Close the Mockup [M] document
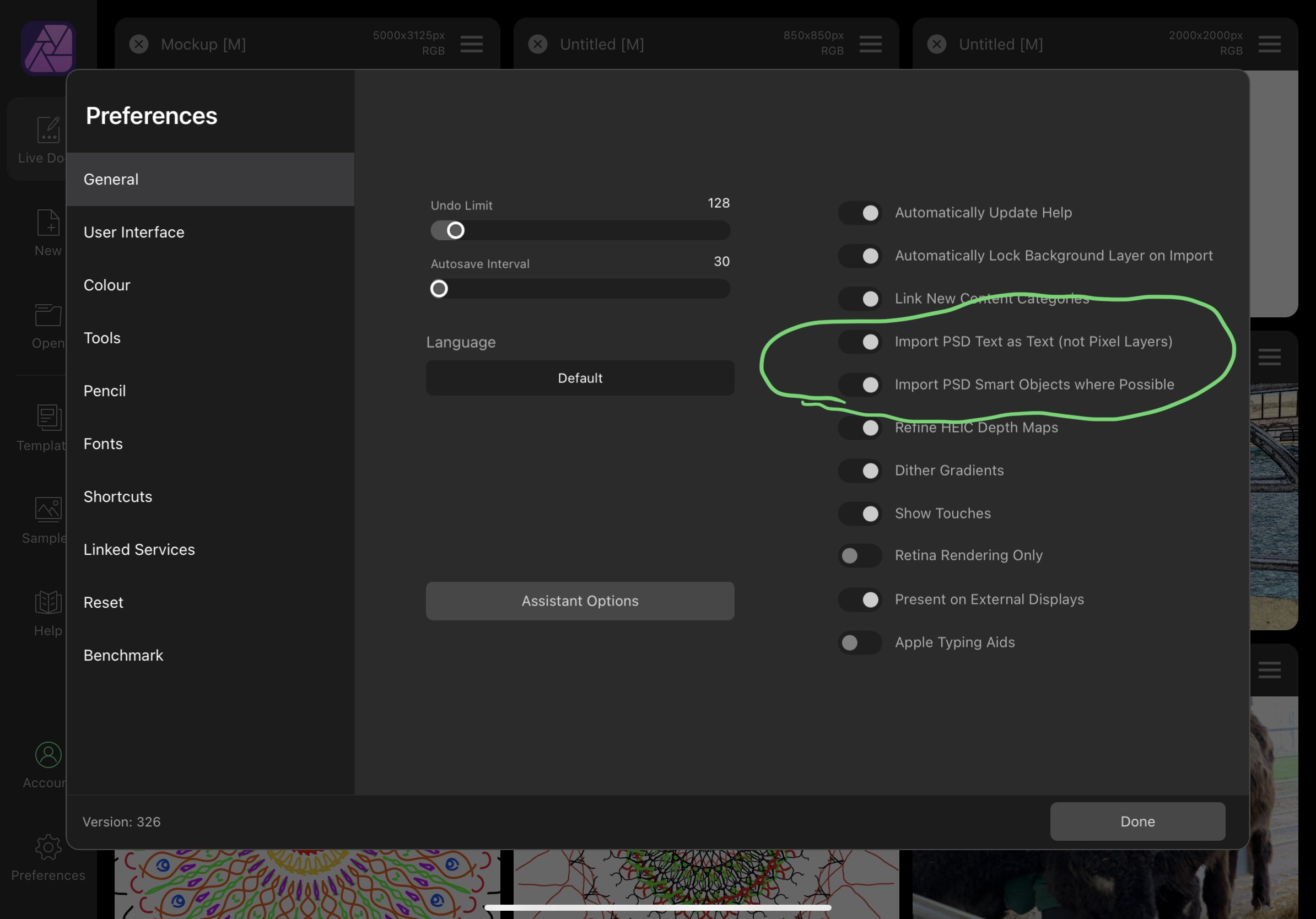Image resolution: width=1316 pixels, height=919 pixels. pyautogui.click(x=139, y=44)
